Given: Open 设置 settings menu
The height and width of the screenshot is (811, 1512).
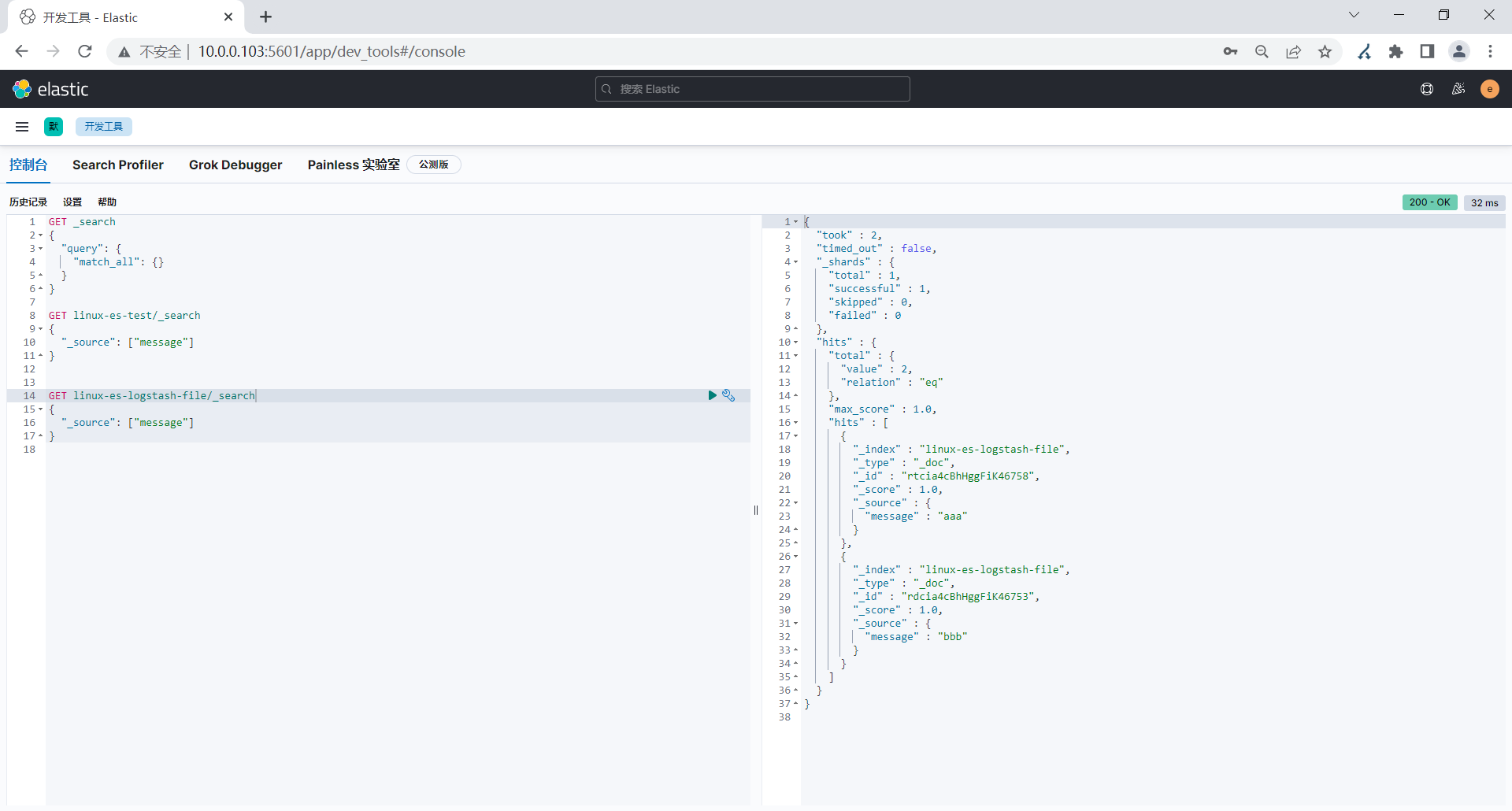Looking at the screenshot, I should 72,202.
